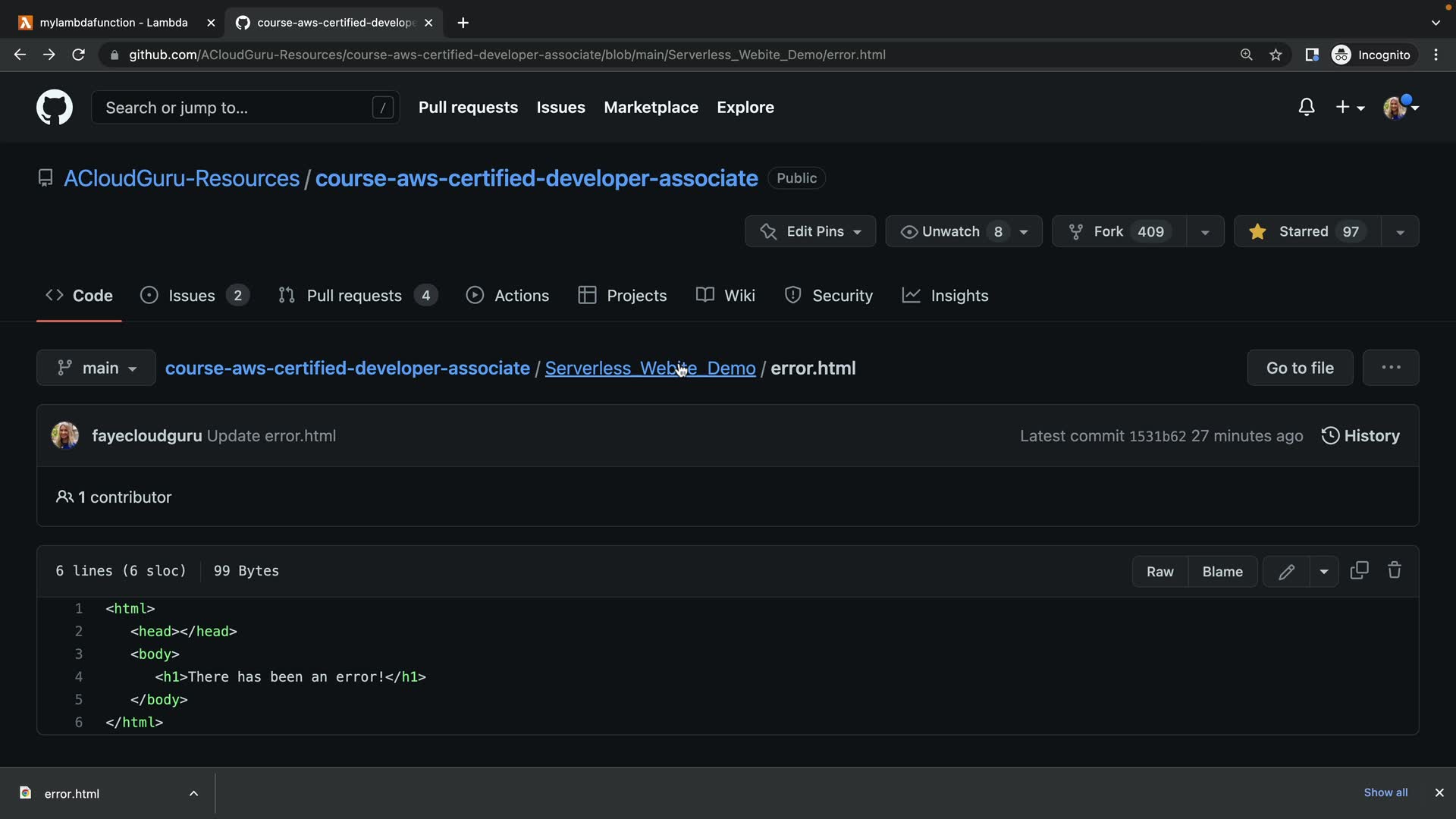1456x819 pixels.
Task: Open commit History for error.html
Action: (1360, 436)
